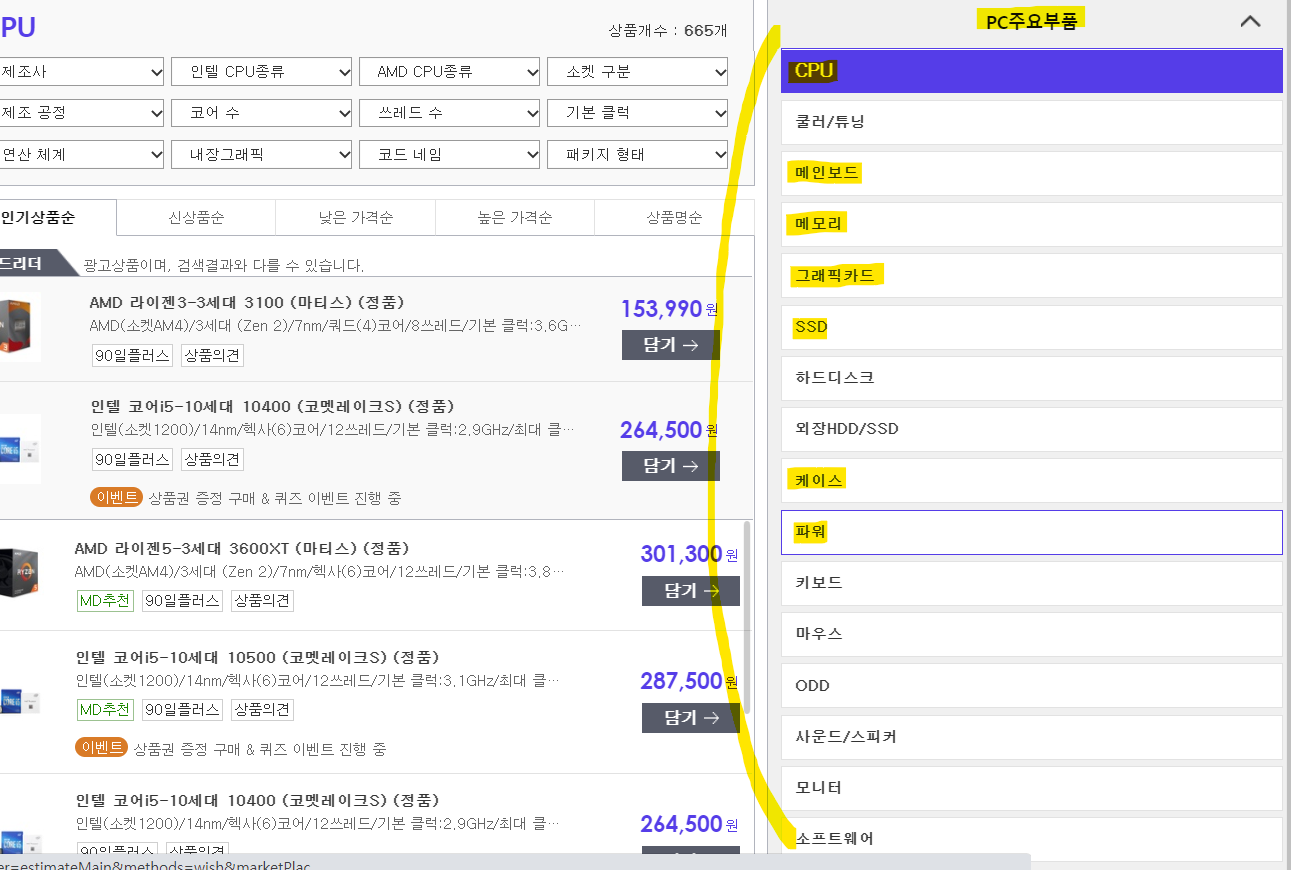The image size is (1291, 870).
Task: Click 90일플러스 tag under Ryzen3 3100
Action: coord(133,355)
